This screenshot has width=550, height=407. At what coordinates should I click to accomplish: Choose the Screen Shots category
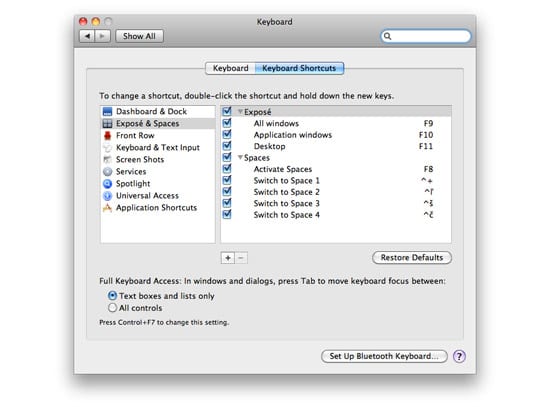tap(158, 160)
